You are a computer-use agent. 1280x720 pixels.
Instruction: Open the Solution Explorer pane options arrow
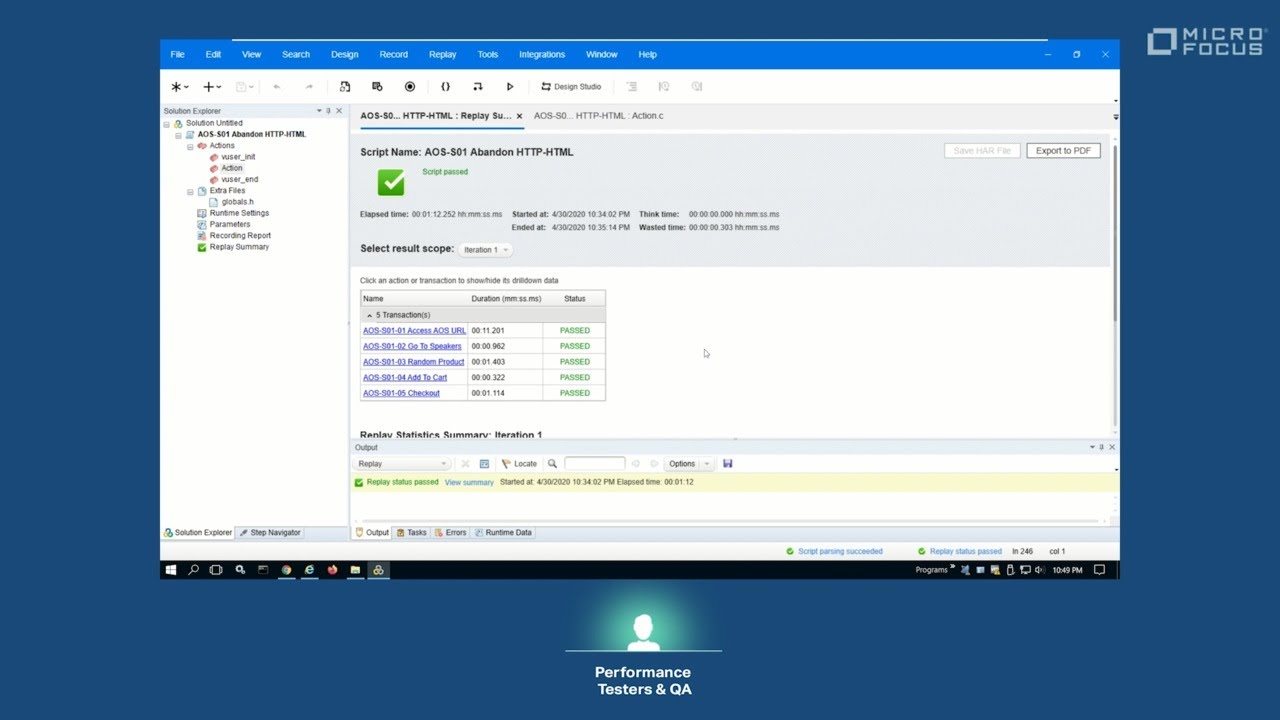point(319,111)
